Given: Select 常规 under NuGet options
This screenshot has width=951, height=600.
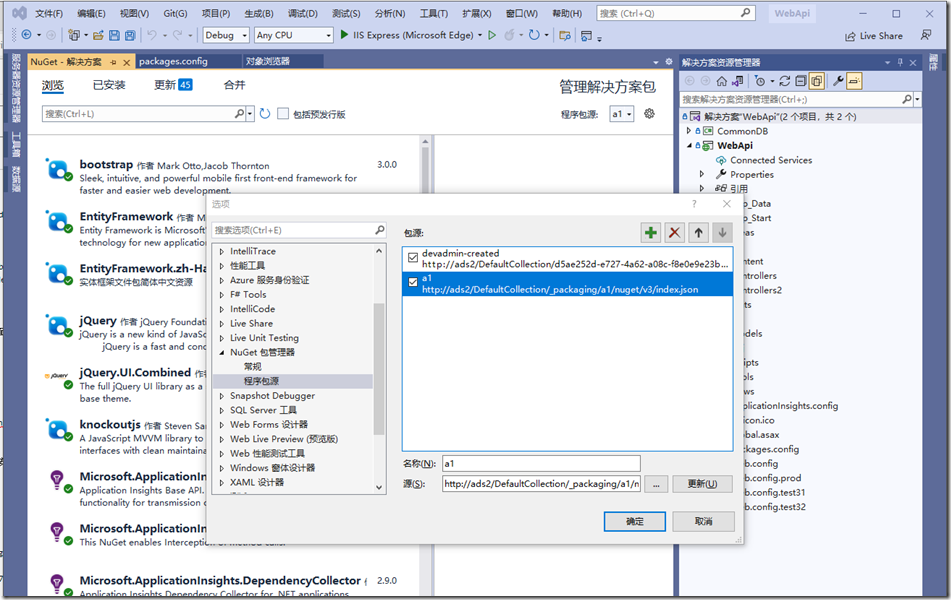Looking at the screenshot, I should tap(252, 366).
